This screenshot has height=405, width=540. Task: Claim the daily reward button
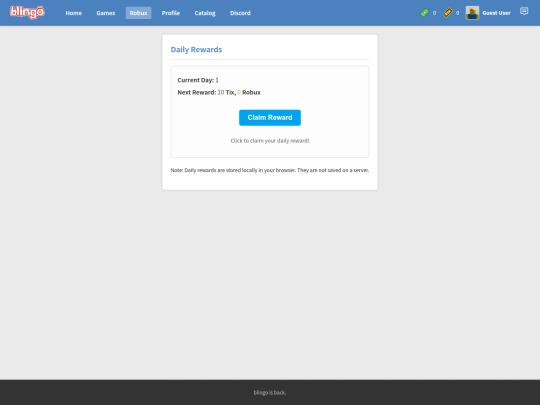point(270,117)
